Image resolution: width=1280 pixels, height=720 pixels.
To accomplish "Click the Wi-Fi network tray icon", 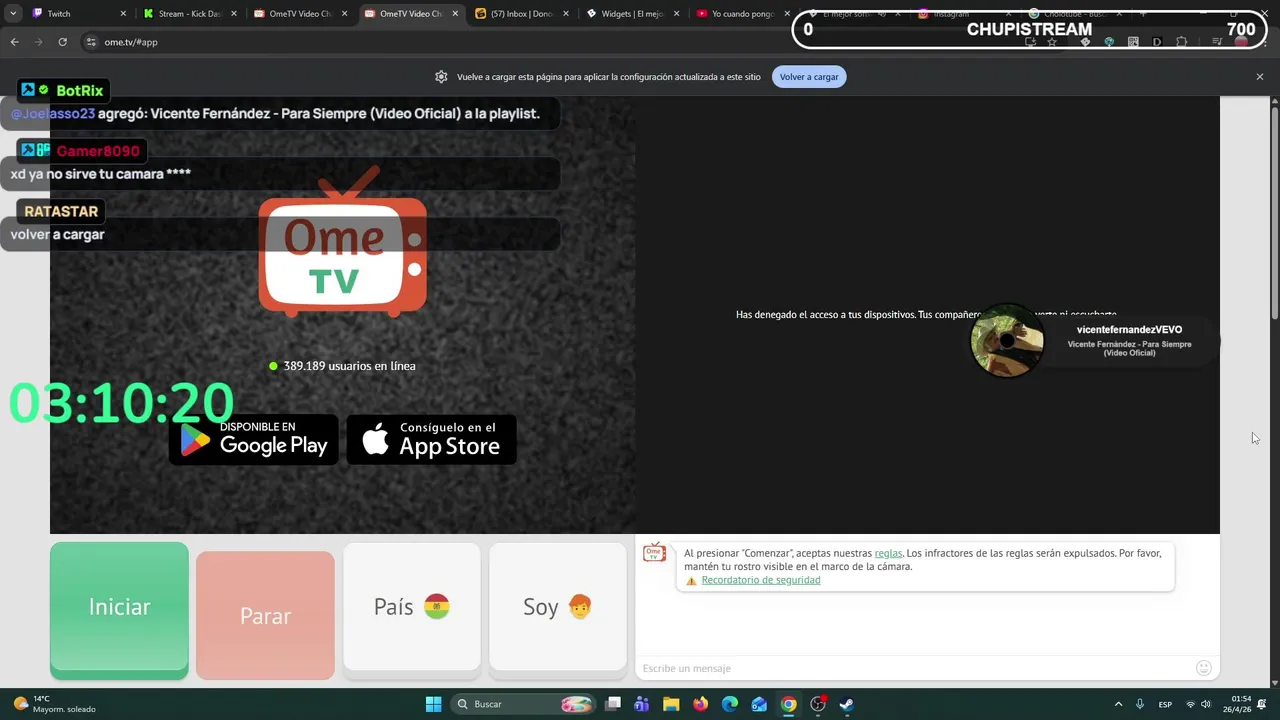I will (x=1190, y=704).
